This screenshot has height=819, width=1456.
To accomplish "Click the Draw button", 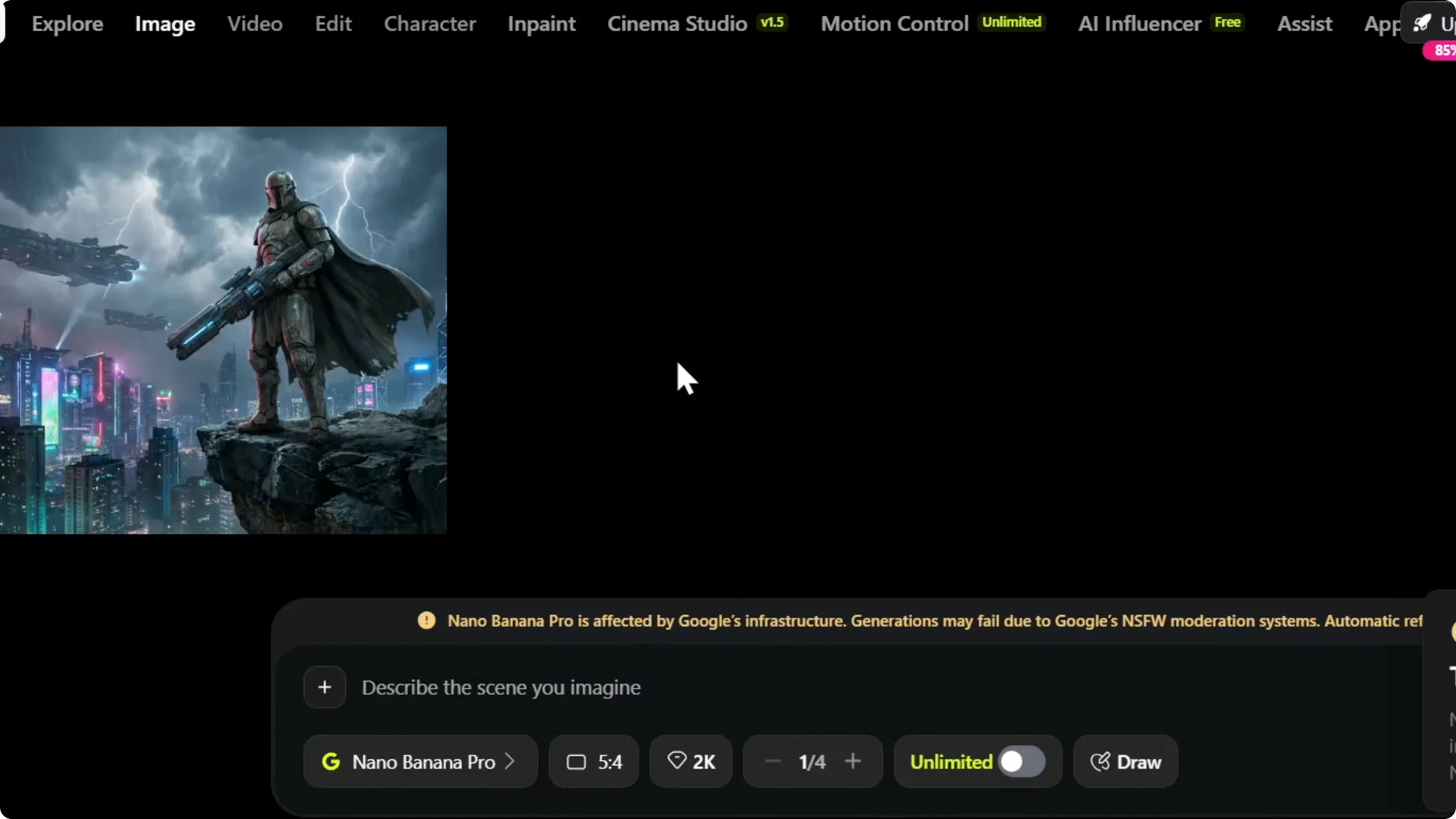I will point(1125,761).
